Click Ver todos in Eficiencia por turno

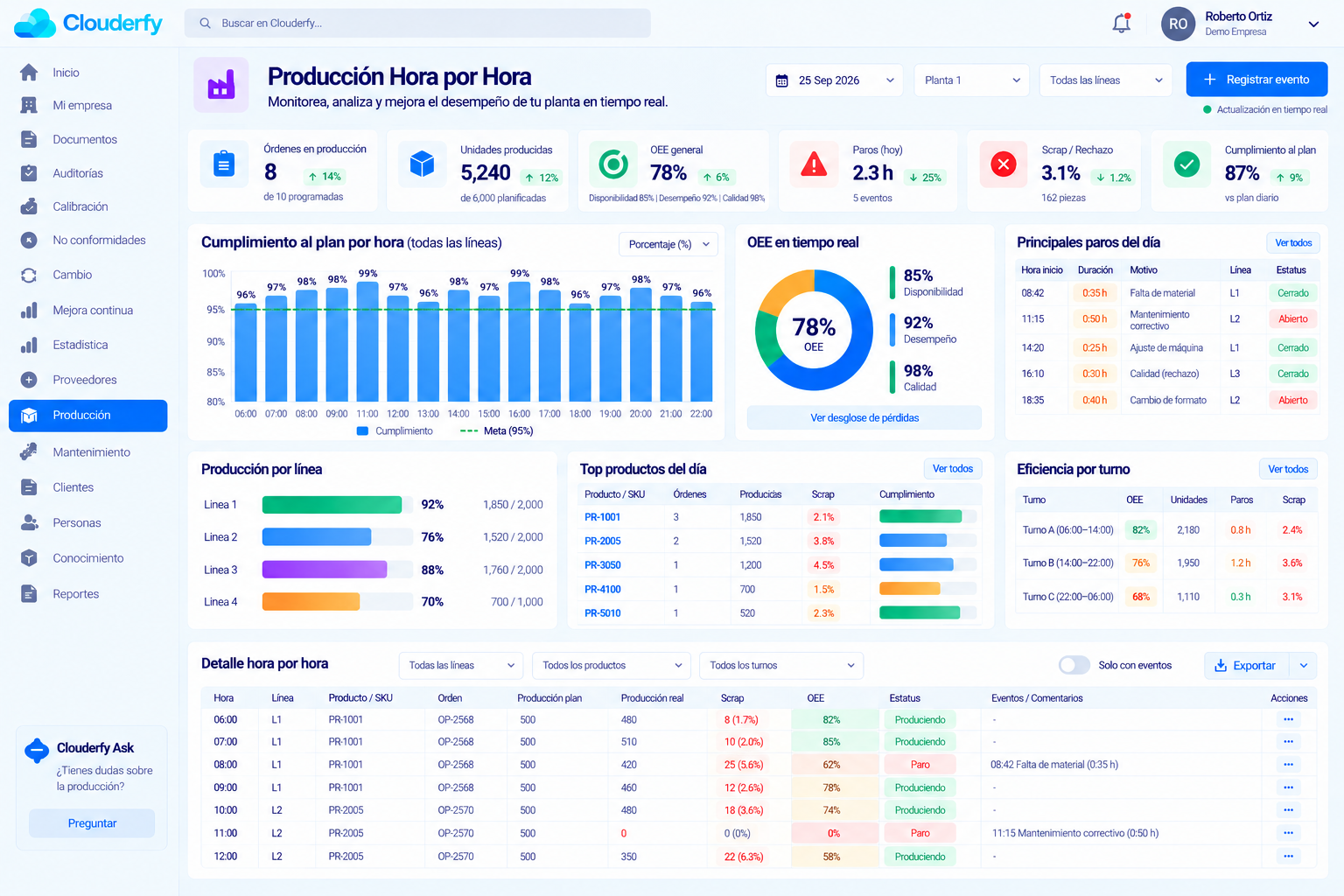[1288, 469]
